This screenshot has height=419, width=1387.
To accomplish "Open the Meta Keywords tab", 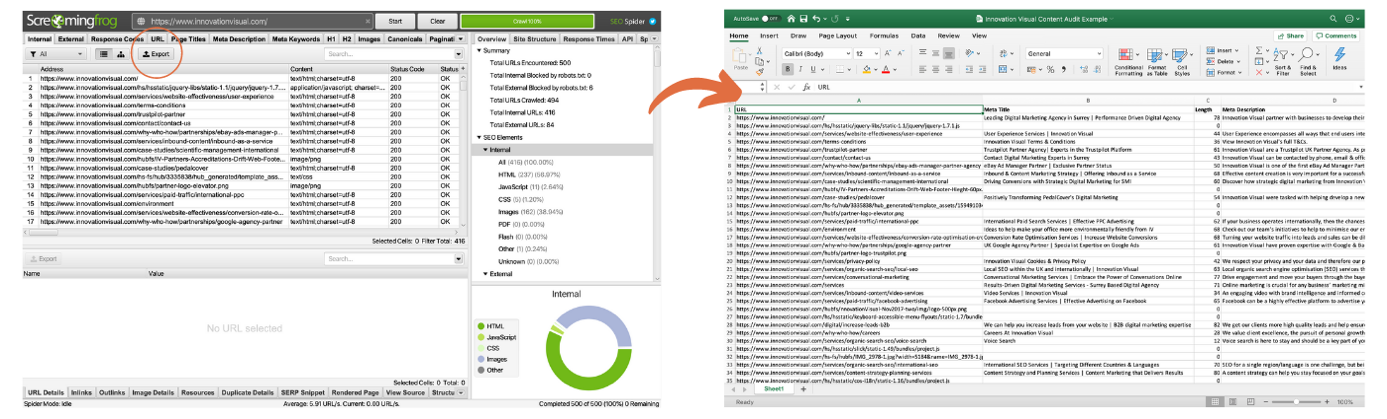I will click(x=297, y=39).
